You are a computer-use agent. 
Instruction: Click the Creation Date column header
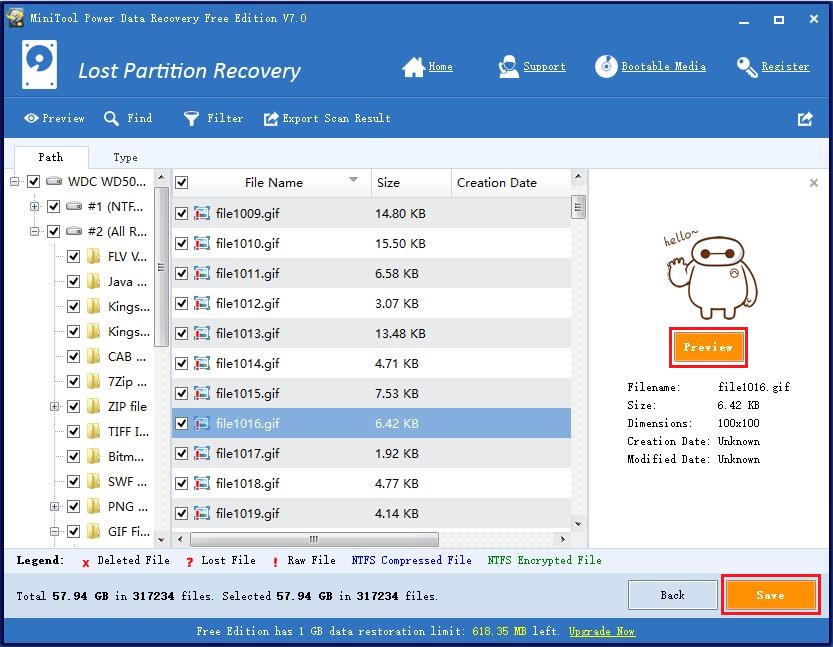[x=511, y=183]
